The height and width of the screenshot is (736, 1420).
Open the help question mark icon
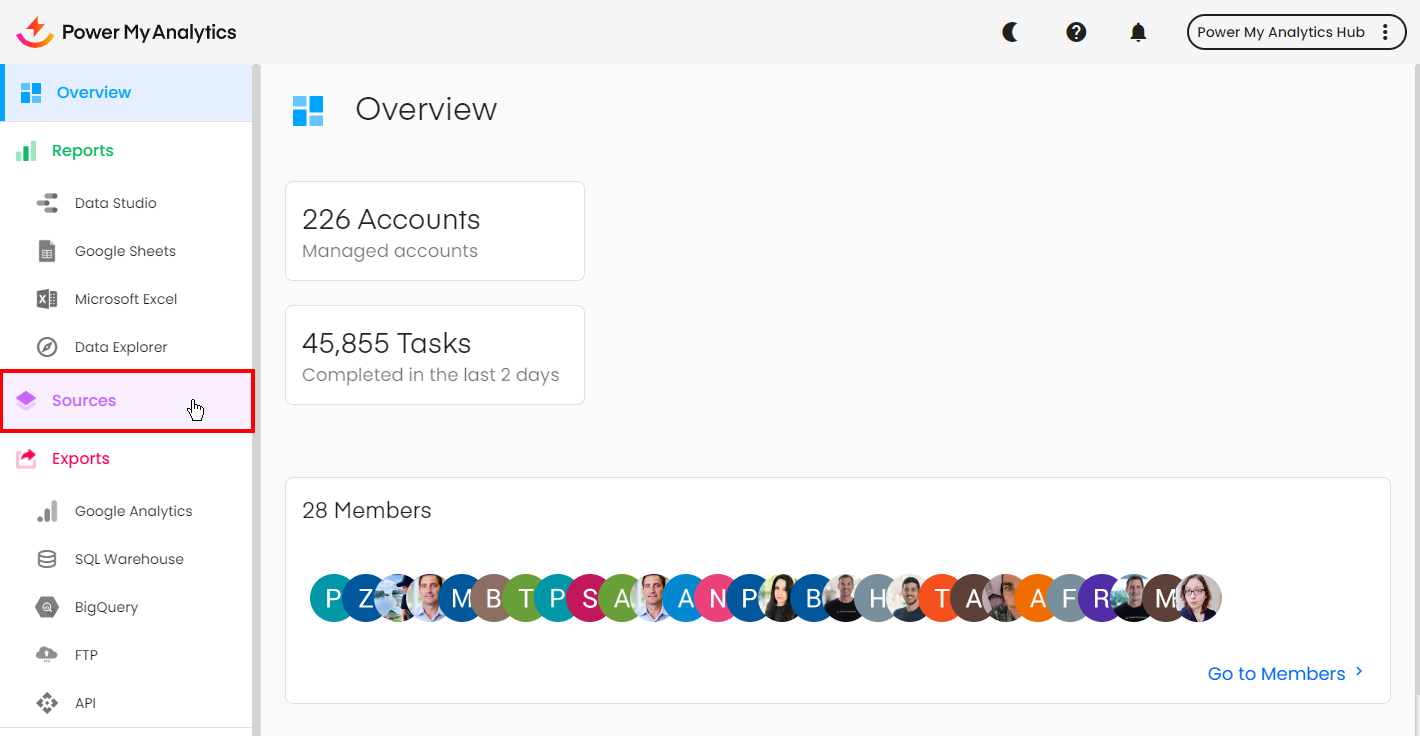[x=1076, y=32]
